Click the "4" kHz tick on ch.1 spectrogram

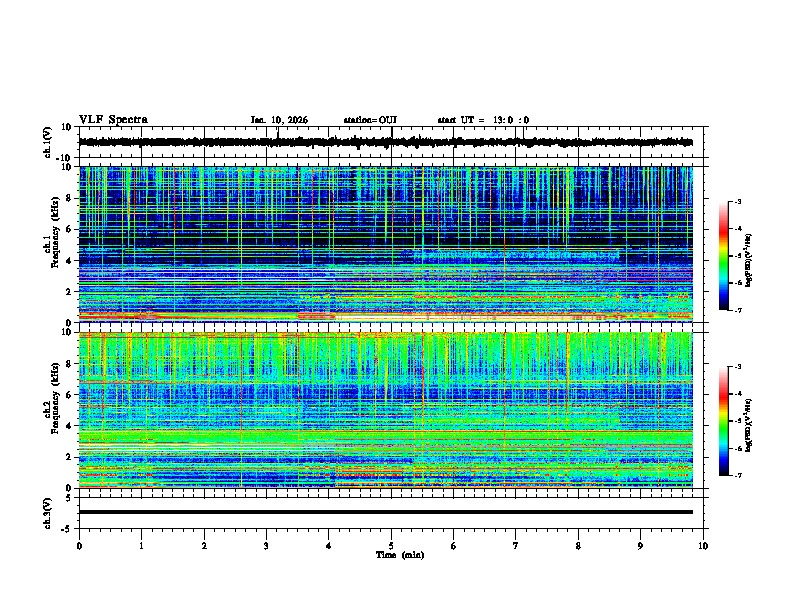pyautogui.click(x=69, y=261)
